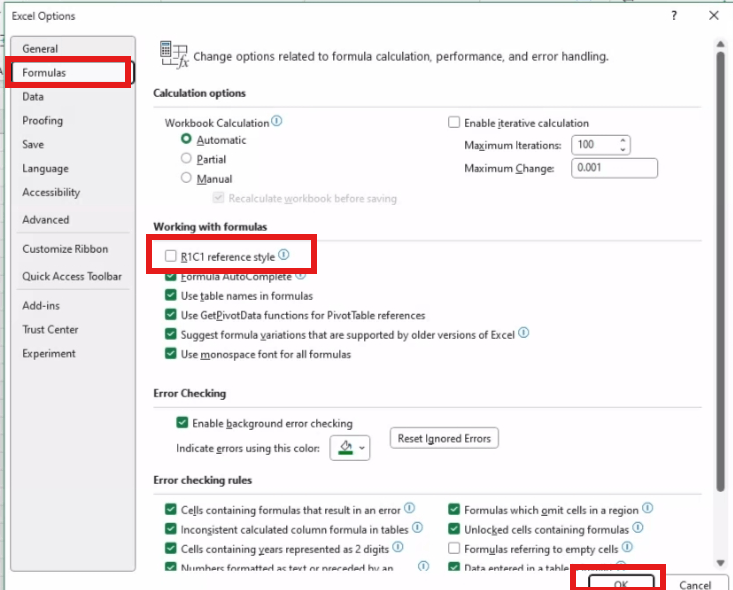The image size is (733, 590).
Task: Click info icon next to Workbook Calculation
Action: coord(277,121)
